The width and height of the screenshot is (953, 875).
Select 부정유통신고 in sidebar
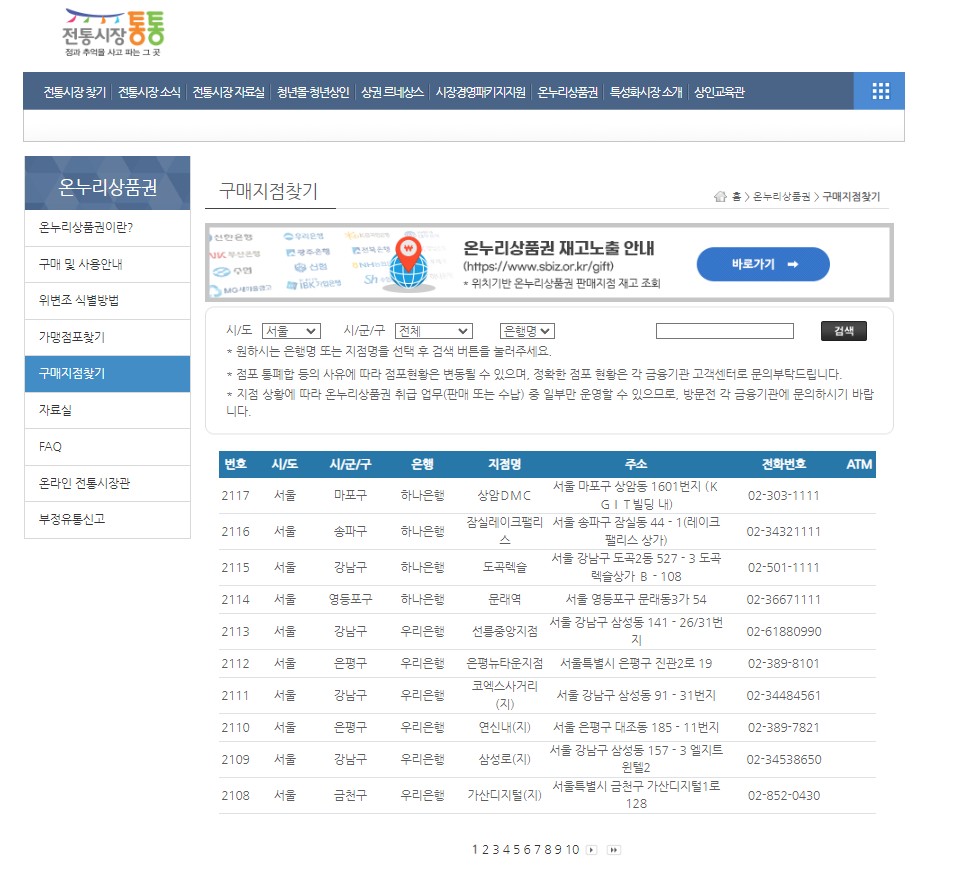pyautogui.click(x=108, y=520)
